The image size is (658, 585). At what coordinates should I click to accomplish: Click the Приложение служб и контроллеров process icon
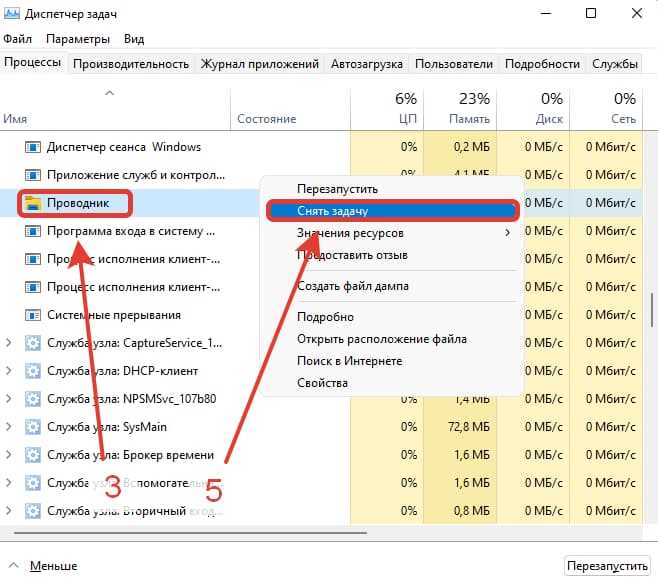tap(33, 175)
